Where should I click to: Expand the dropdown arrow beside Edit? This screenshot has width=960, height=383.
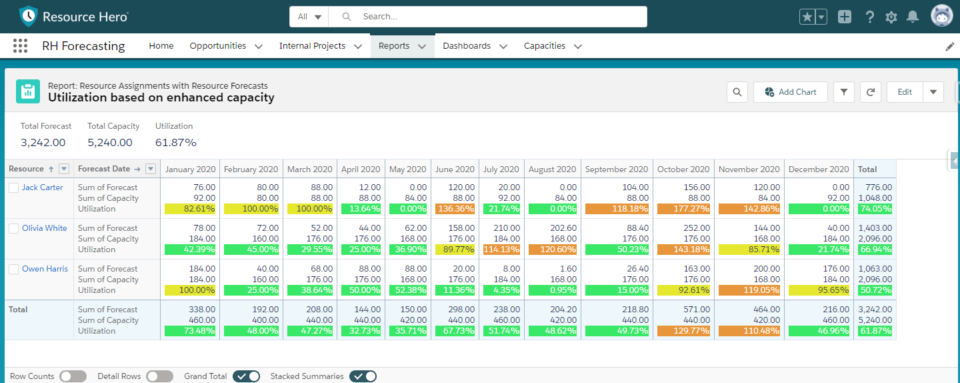(x=933, y=92)
